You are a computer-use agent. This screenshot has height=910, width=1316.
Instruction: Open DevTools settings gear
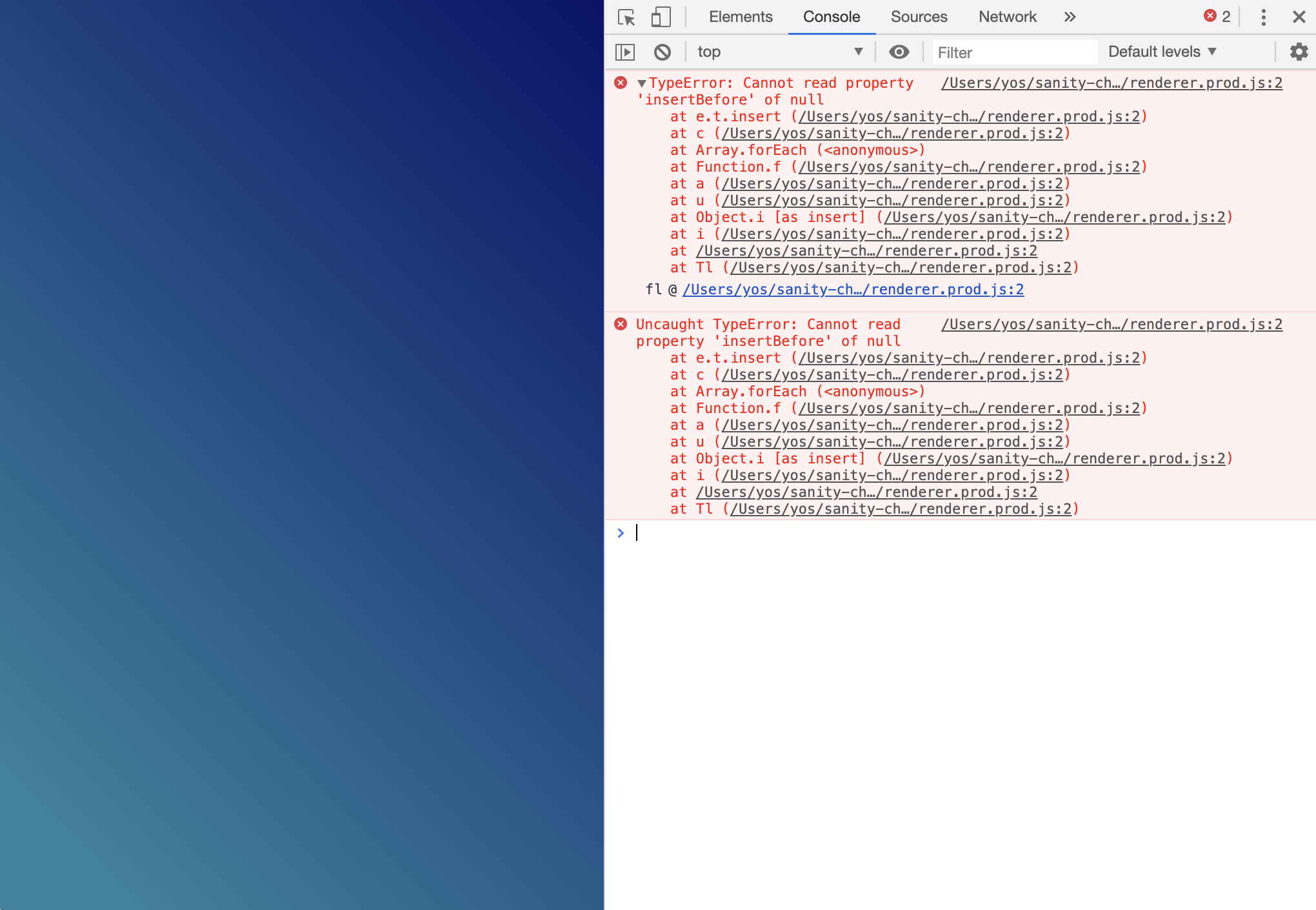point(1298,52)
